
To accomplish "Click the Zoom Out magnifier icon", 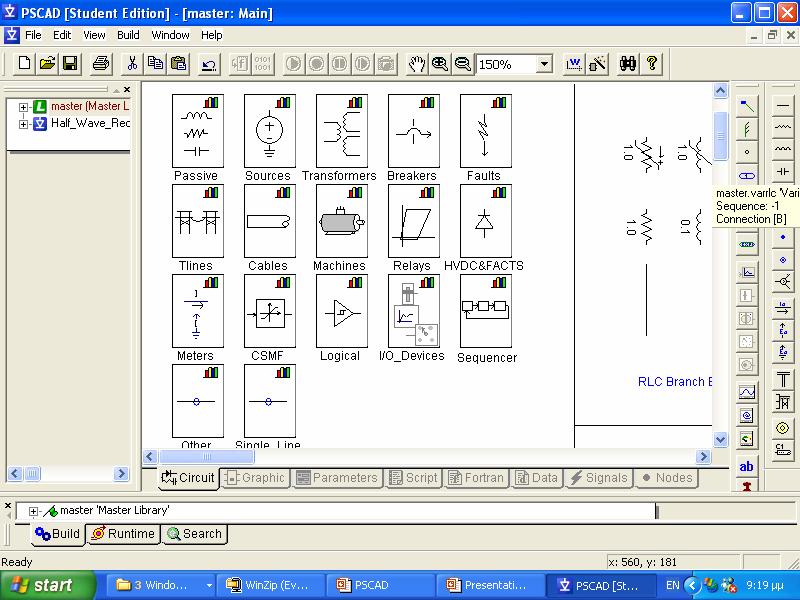I will pyautogui.click(x=462, y=64).
